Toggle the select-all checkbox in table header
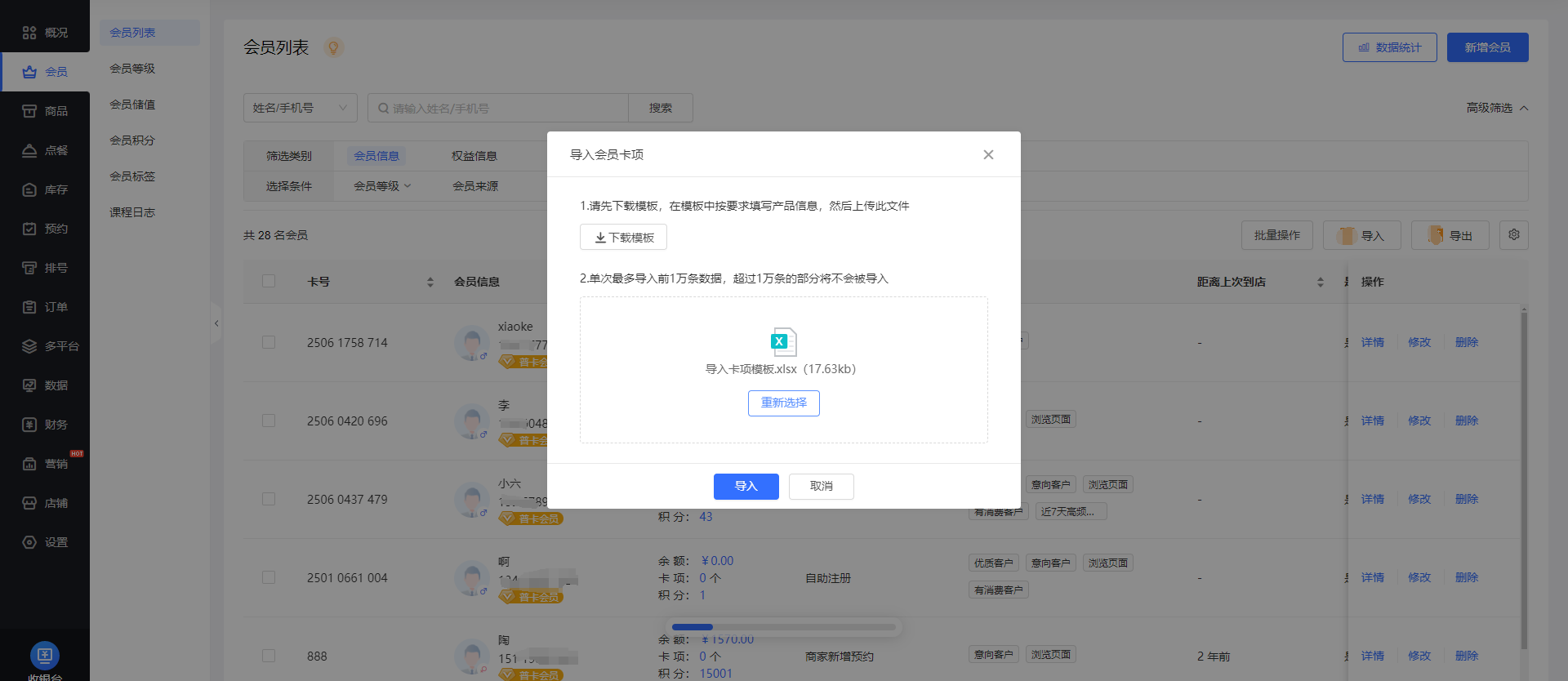This screenshot has height=681, width=1568. click(x=269, y=281)
